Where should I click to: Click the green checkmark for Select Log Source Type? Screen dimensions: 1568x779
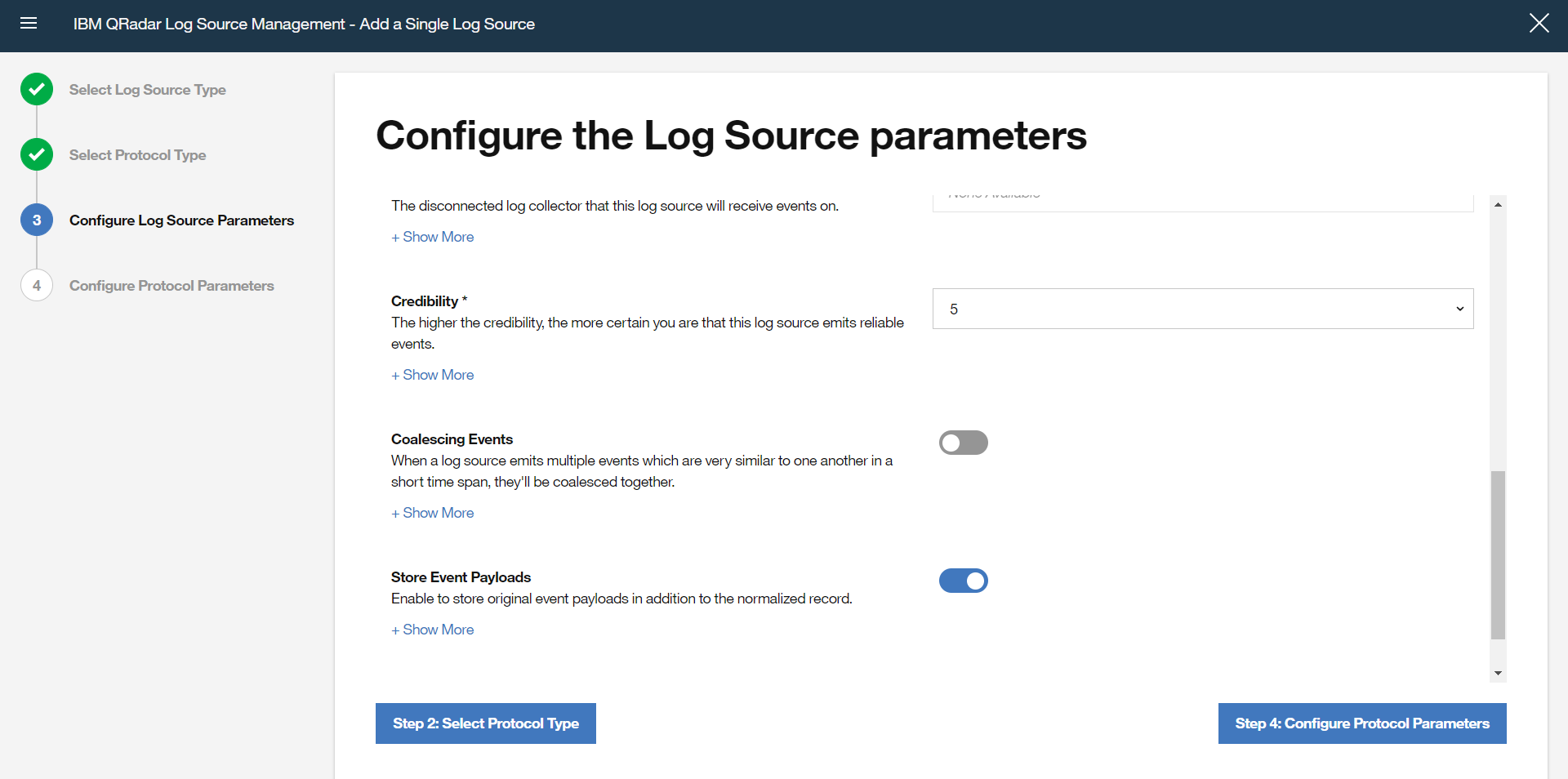(37, 90)
